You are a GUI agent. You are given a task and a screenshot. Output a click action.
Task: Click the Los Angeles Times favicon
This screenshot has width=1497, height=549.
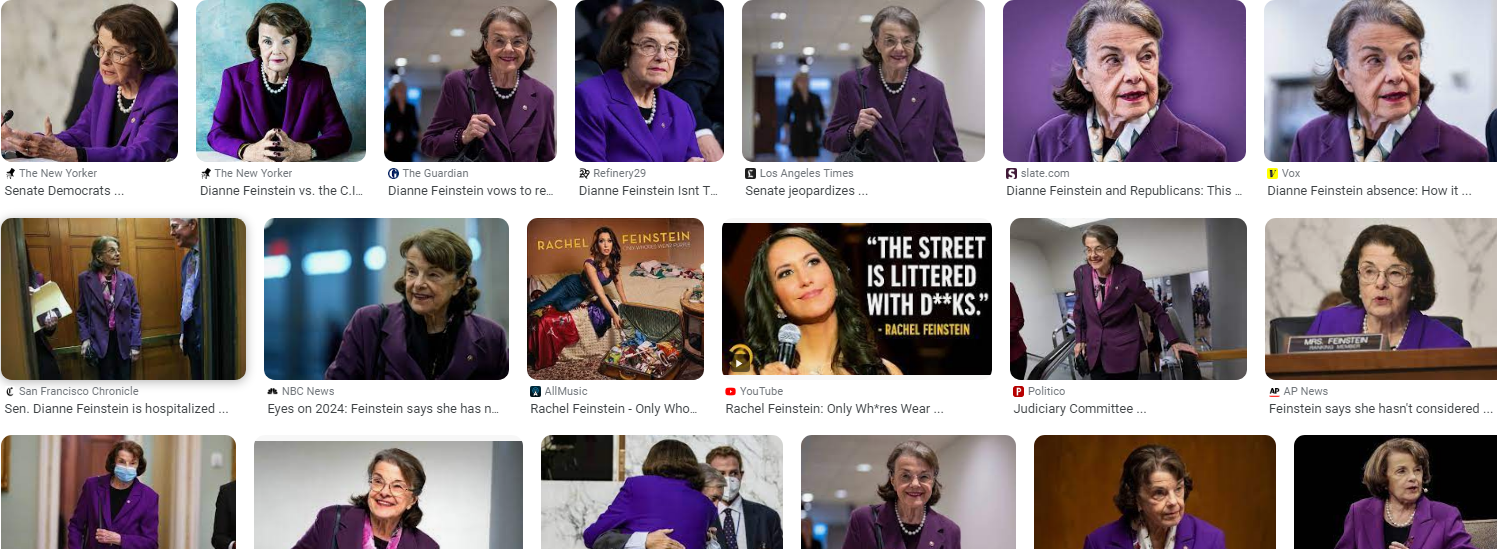(750, 173)
